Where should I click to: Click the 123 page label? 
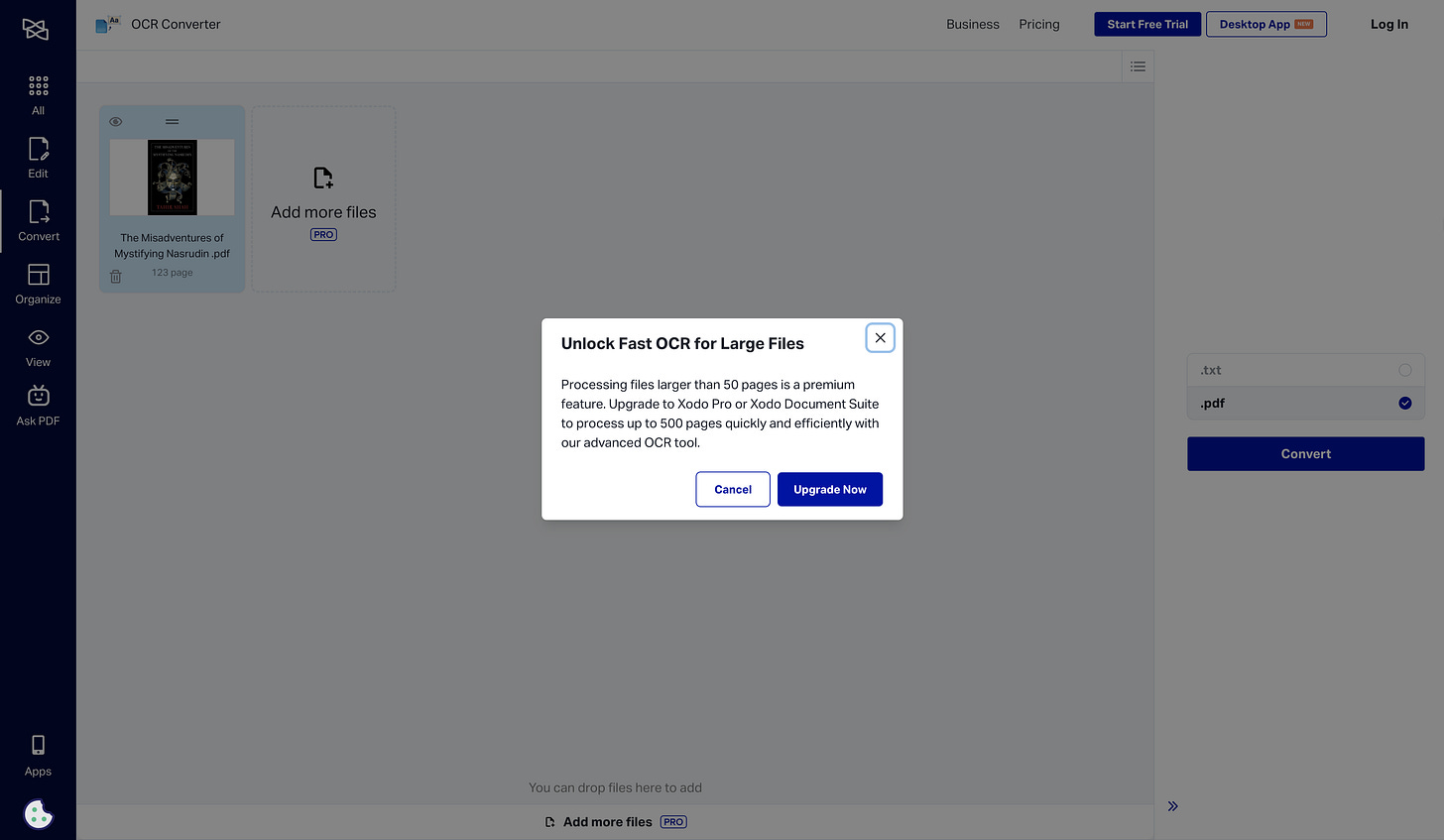click(x=172, y=273)
